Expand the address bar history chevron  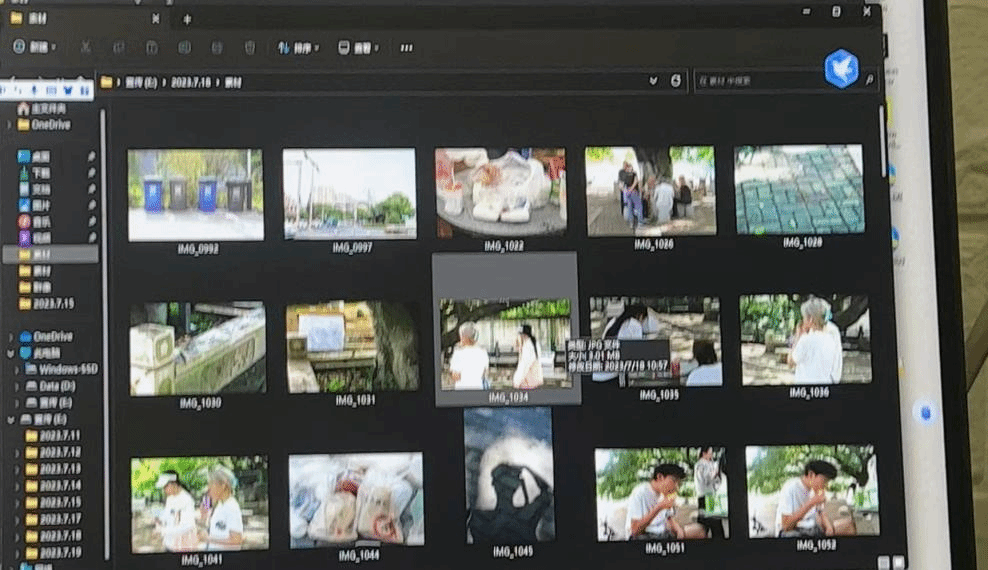point(653,80)
